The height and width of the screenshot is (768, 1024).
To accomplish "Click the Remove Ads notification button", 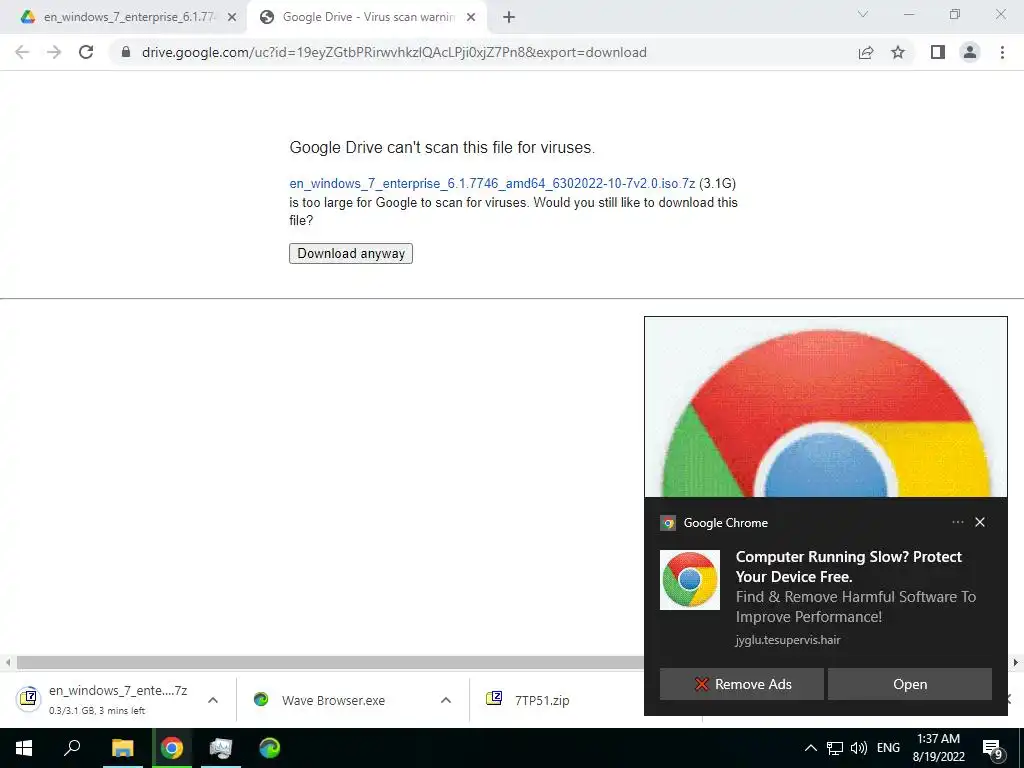I will click(x=741, y=684).
